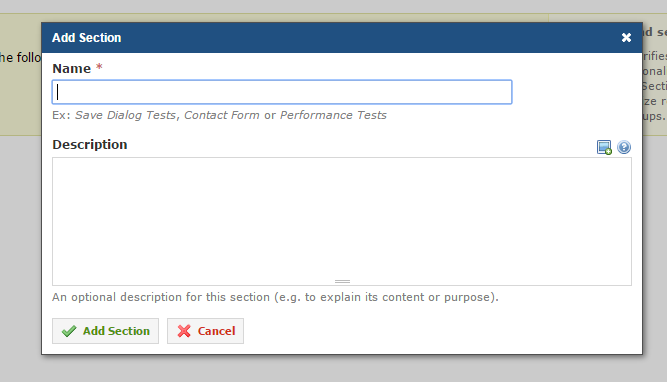667x382 pixels.
Task: Click the dimmed page background below dialog
Action: (334, 369)
